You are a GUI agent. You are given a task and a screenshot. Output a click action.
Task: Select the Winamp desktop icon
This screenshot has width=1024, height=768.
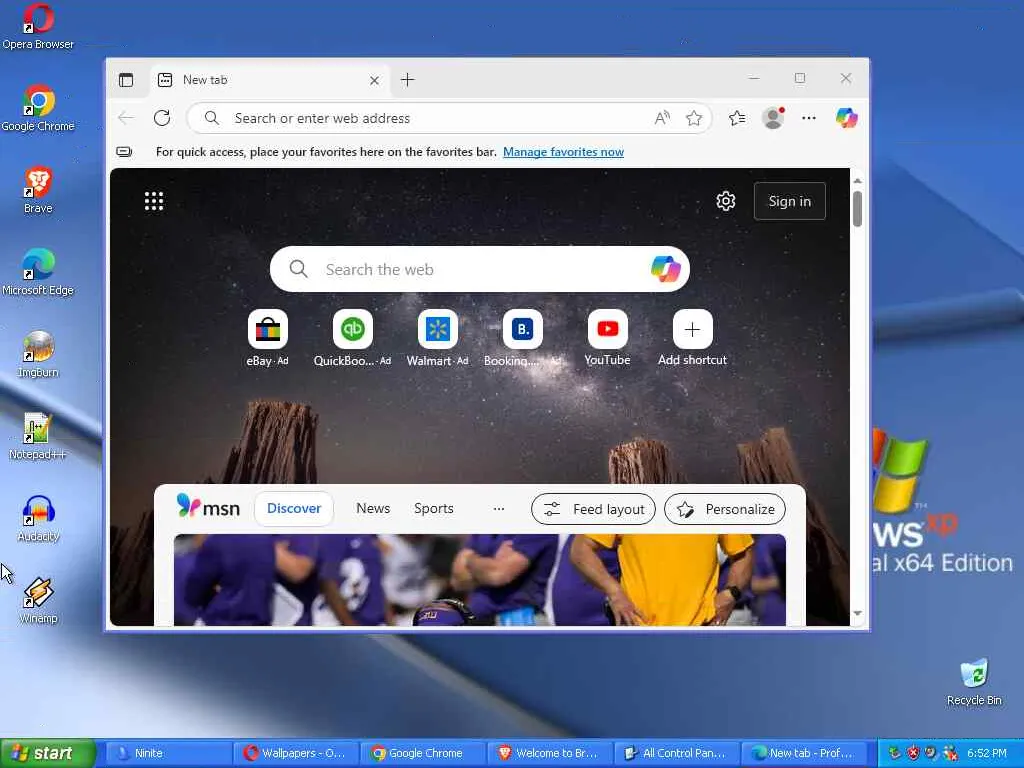[38, 601]
